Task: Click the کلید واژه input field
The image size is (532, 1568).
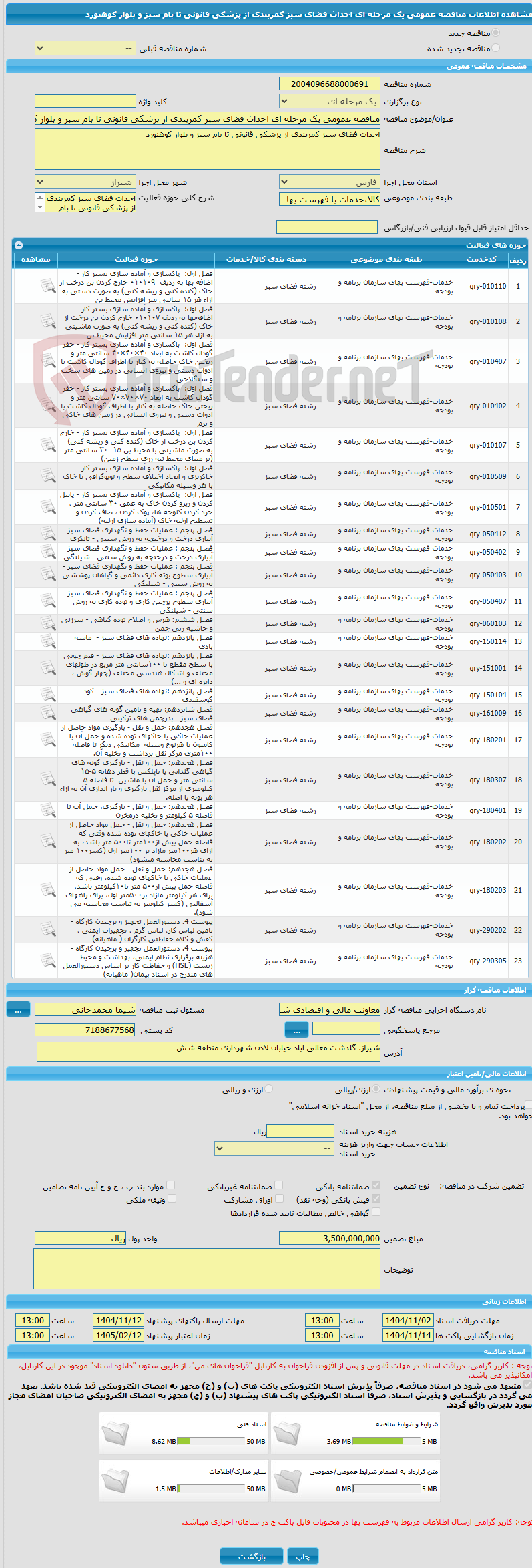Action: [85, 102]
